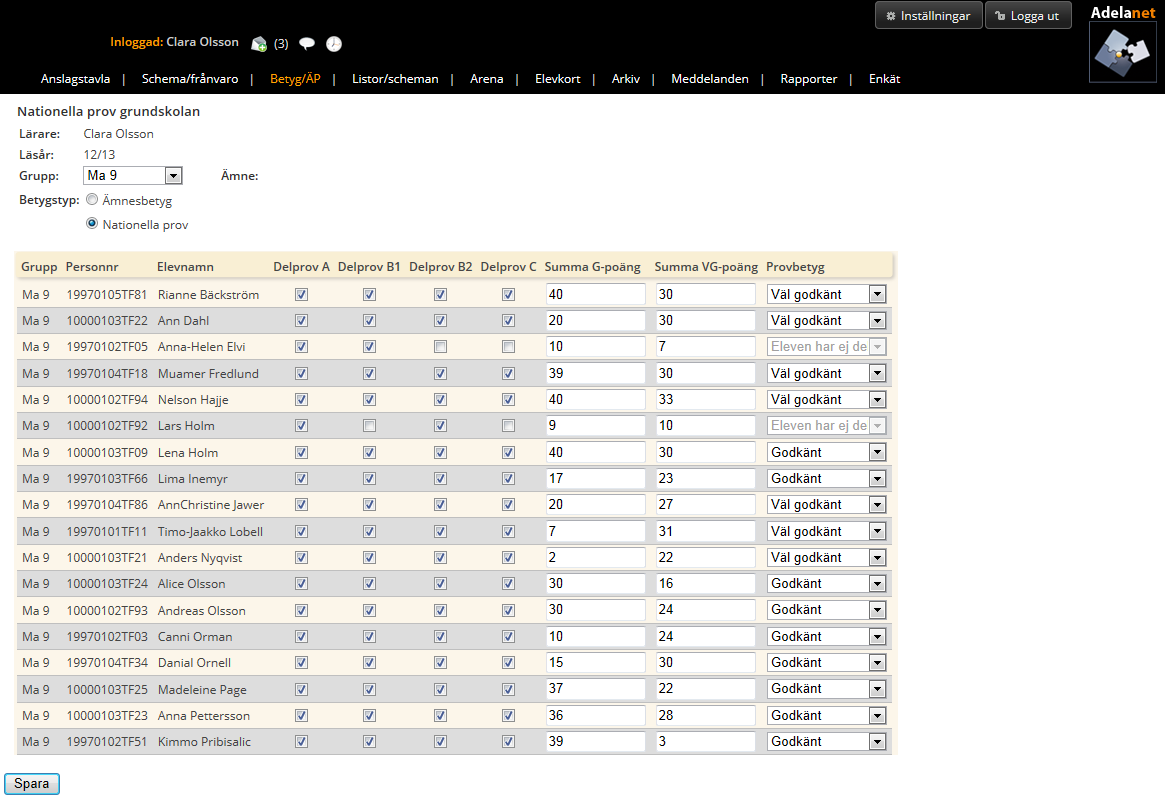Open Listor/scheman menu
Image resolution: width=1165 pixels, height=807 pixels.
click(x=395, y=79)
